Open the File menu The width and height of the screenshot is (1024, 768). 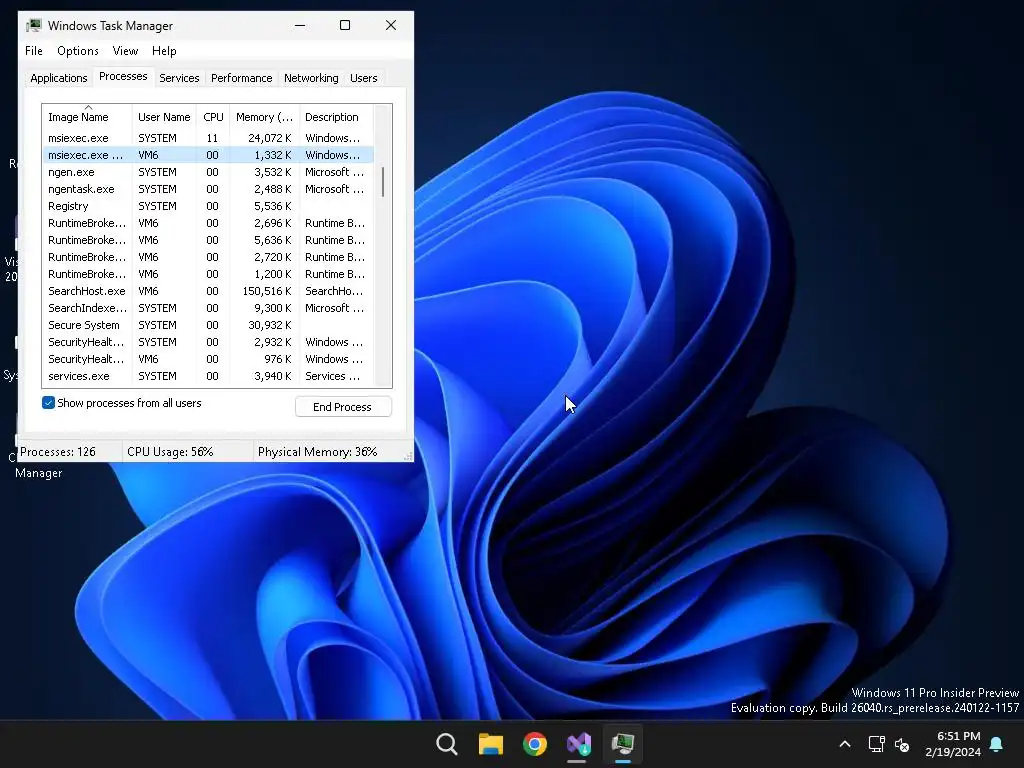(34, 51)
